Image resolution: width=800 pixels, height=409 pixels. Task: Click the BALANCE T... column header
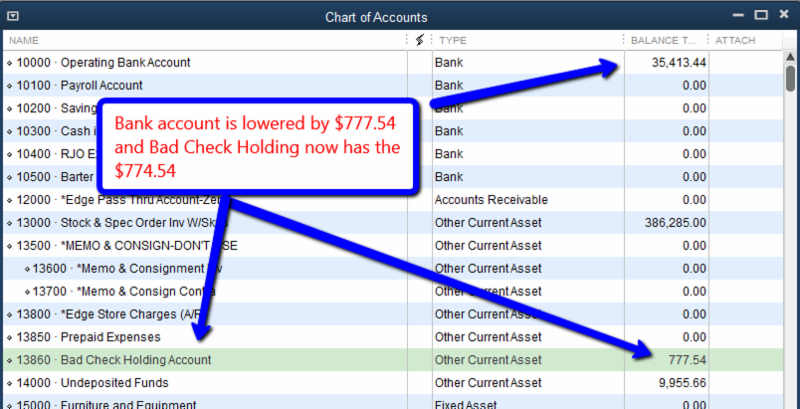pyautogui.click(x=663, y=40)
